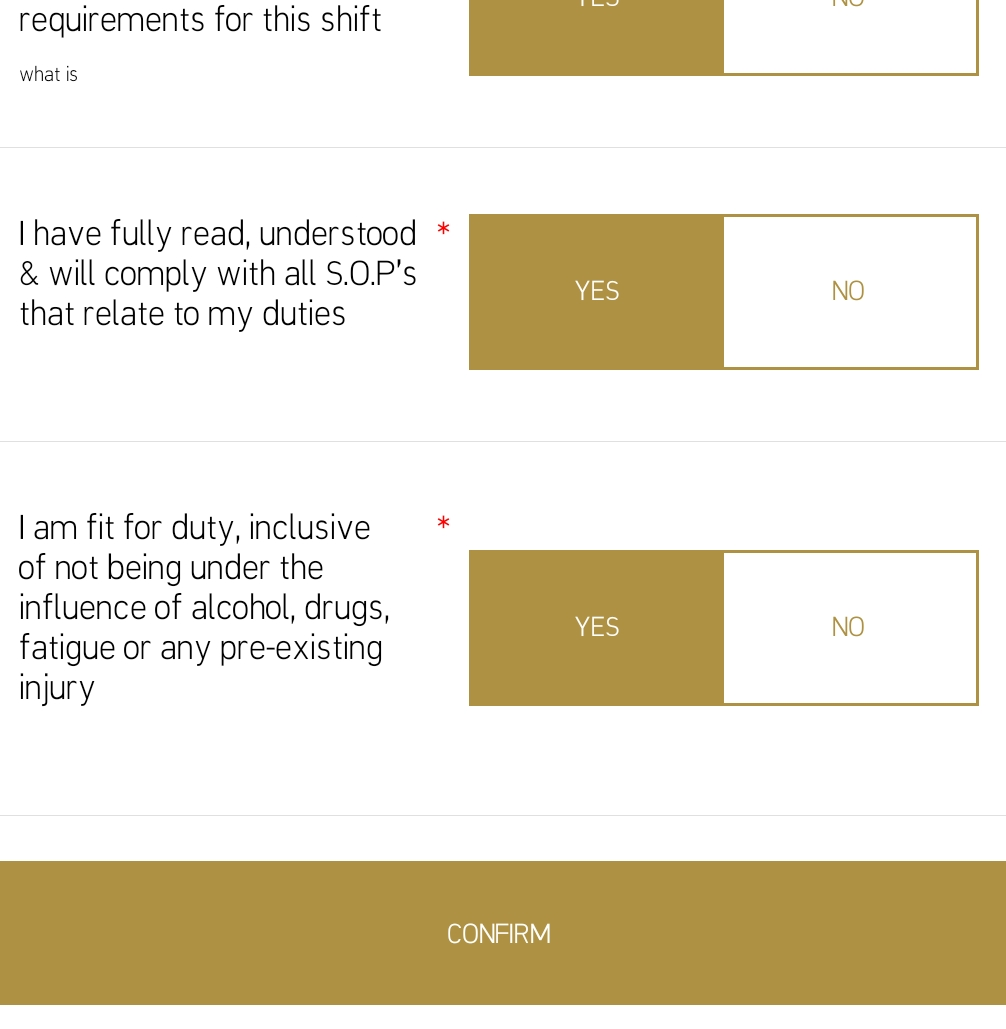Image resolution: width=1006 pixels, height=1029 pixels.
Task: Click the 'requirements for this shift' label
Action: [x=199, y=20]
